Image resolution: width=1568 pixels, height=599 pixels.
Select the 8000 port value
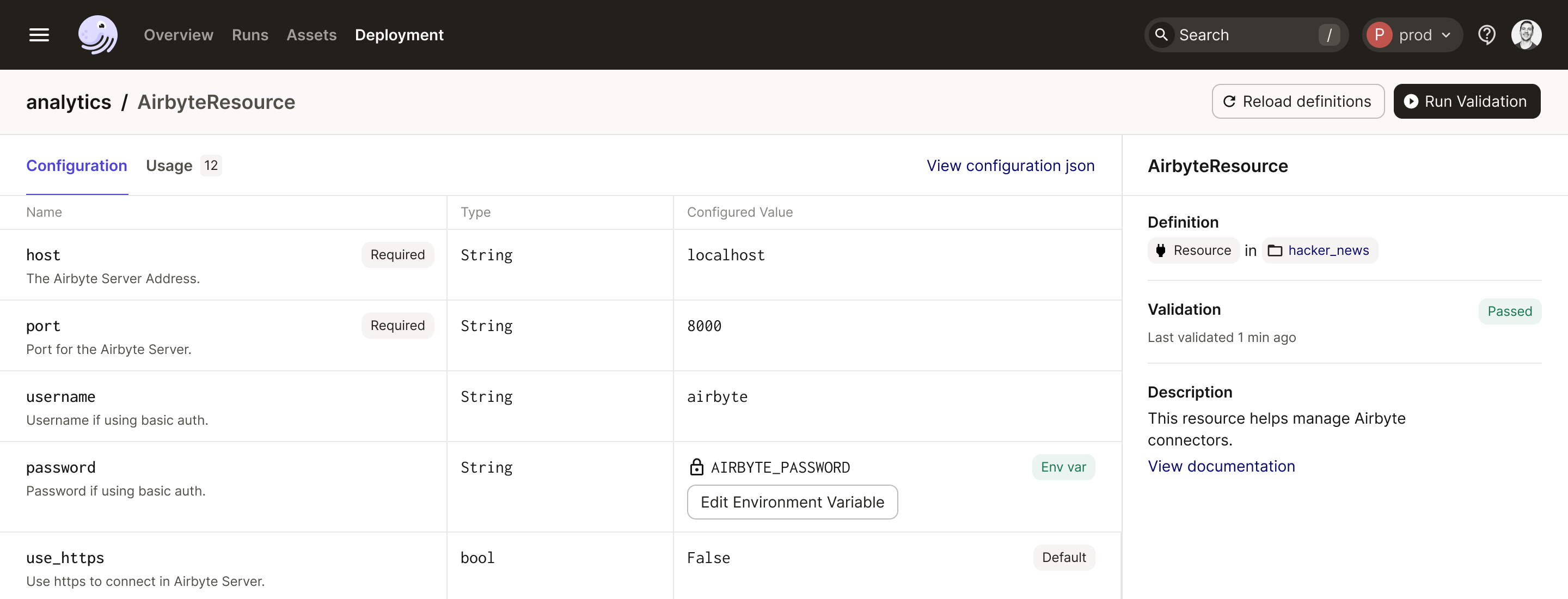705,326
